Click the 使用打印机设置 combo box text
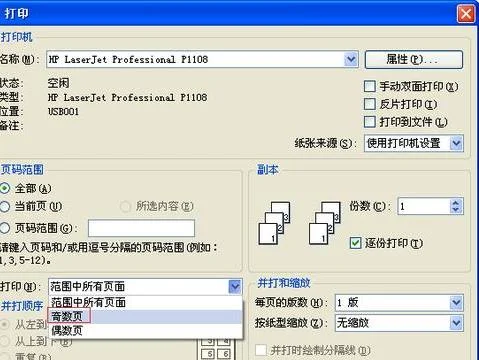The height and width of the screenshot is (360, 479). (x=404, y=144)
